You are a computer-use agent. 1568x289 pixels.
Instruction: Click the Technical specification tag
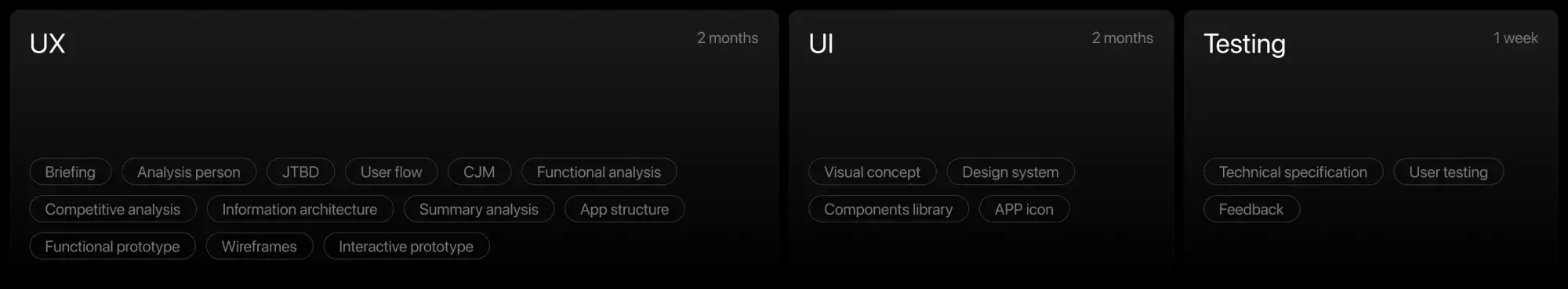point(1293,172)
